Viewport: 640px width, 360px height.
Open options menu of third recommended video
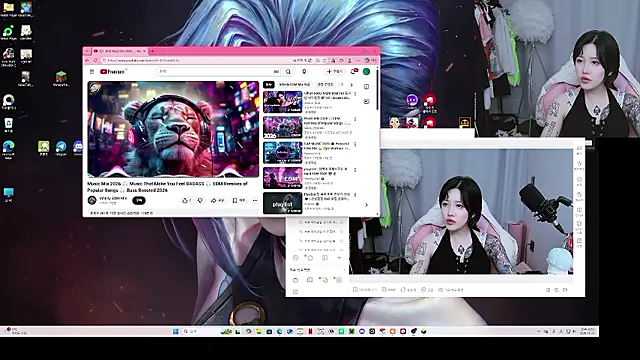click(x=355, y=144)
